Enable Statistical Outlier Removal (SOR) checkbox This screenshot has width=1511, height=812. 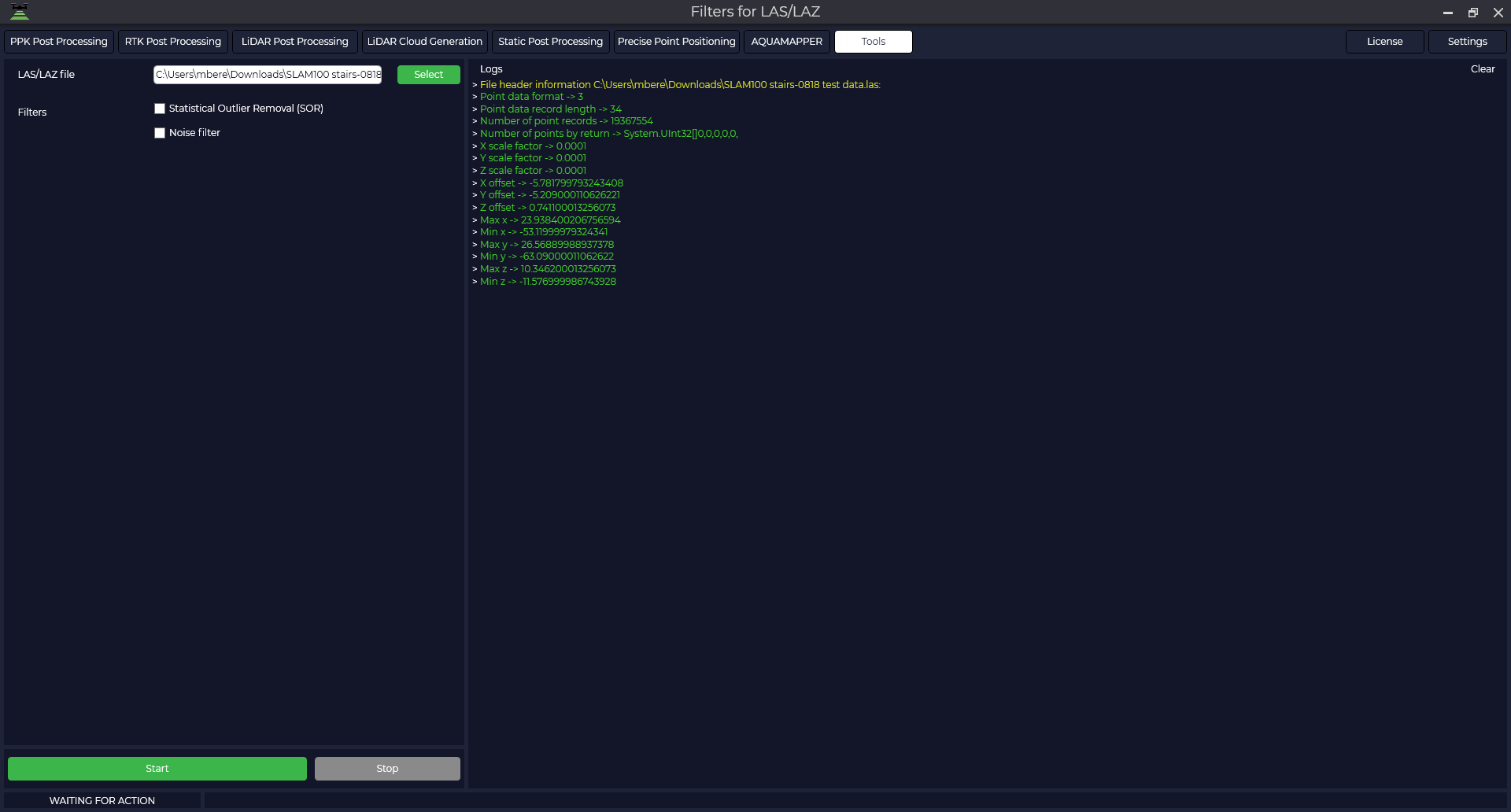160,109
